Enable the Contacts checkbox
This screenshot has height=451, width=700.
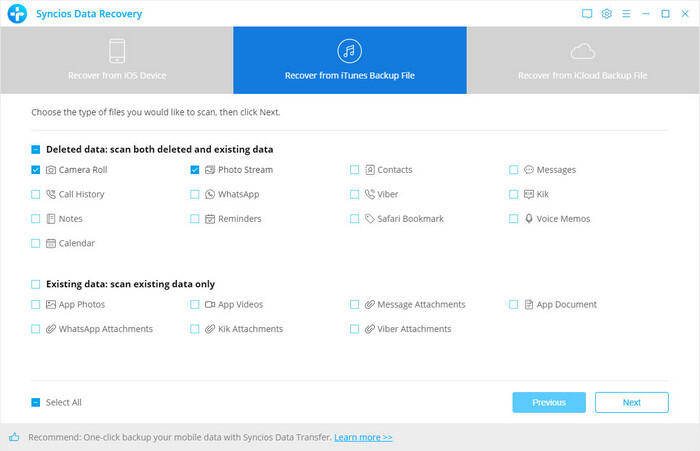(x=355, y=170)
